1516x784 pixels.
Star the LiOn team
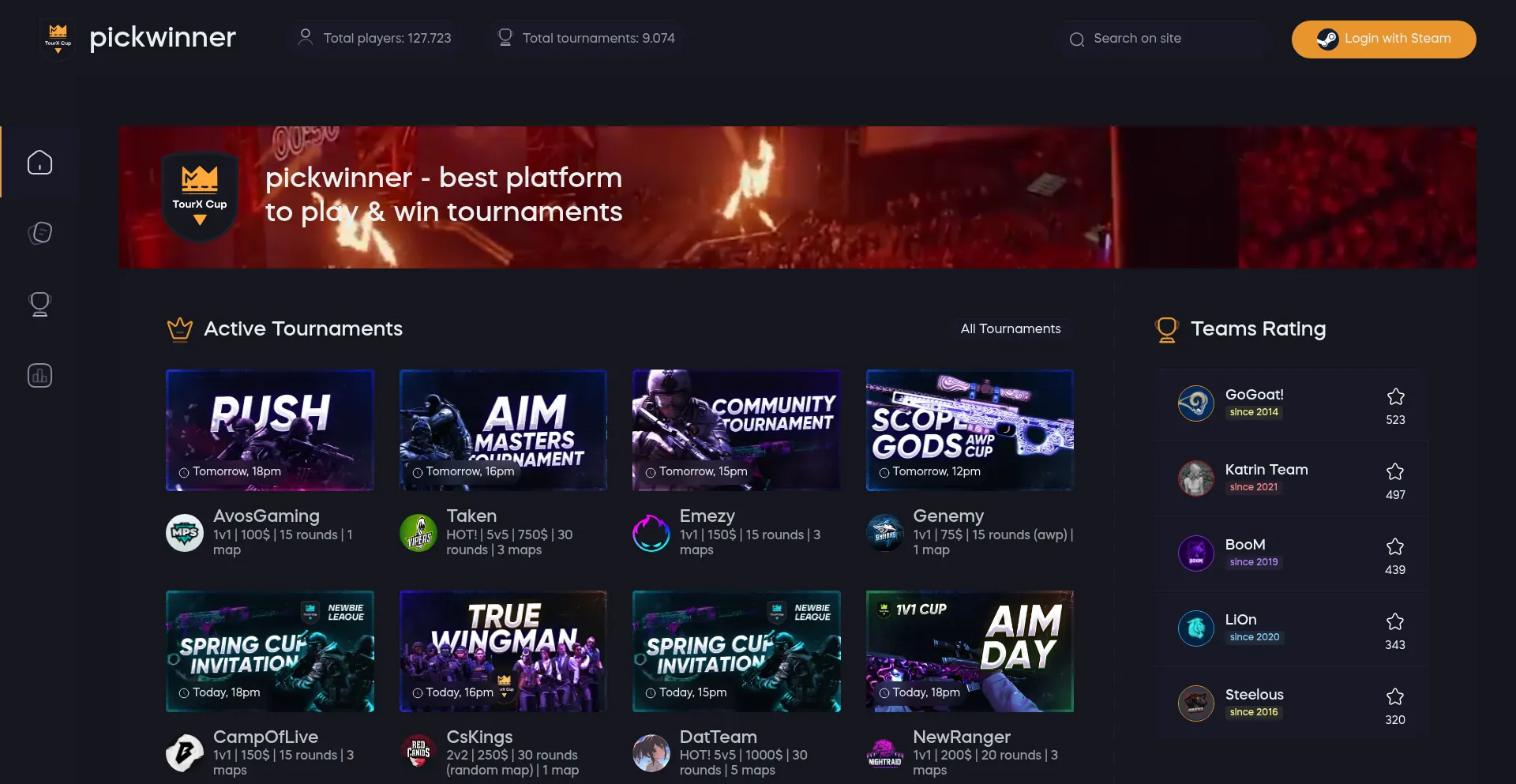(1395, 621)
